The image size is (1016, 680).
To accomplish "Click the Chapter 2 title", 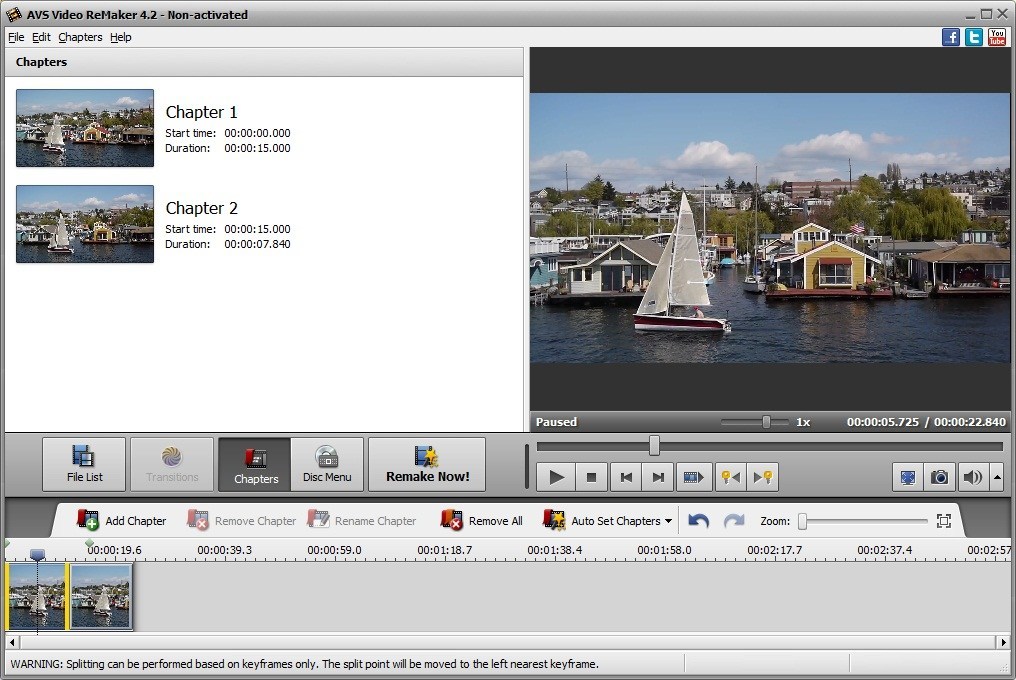I will (x=202, y=208).
